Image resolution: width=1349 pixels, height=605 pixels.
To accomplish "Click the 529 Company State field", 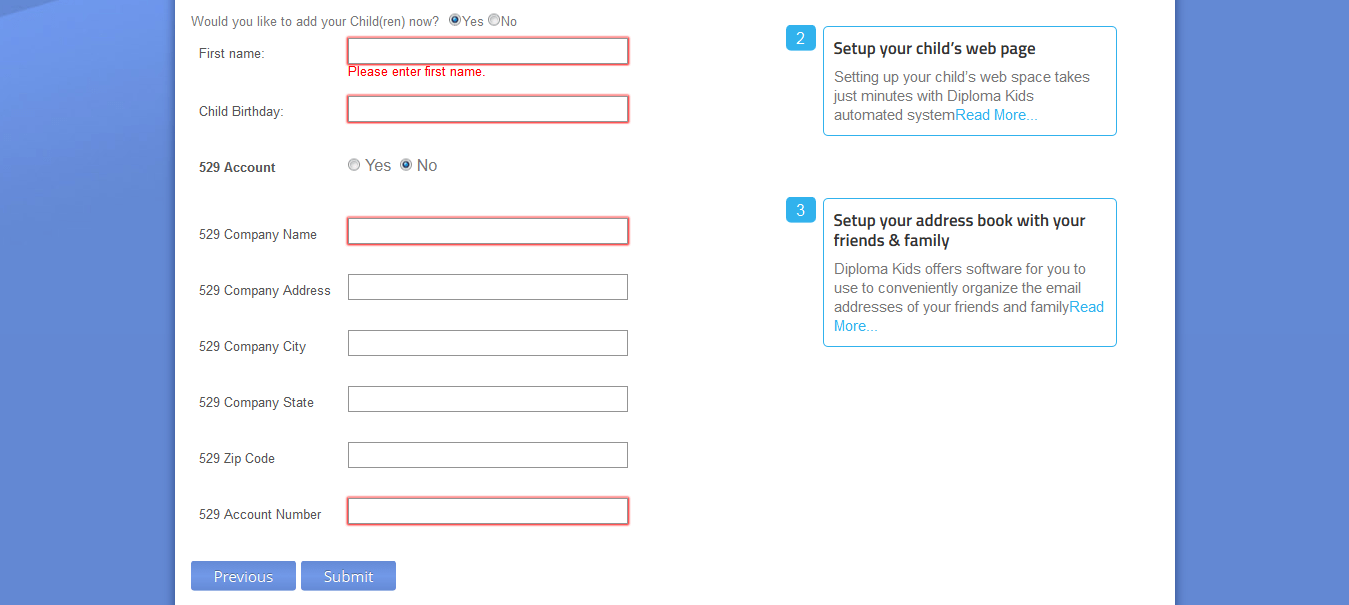I will (x=487, y=398).
